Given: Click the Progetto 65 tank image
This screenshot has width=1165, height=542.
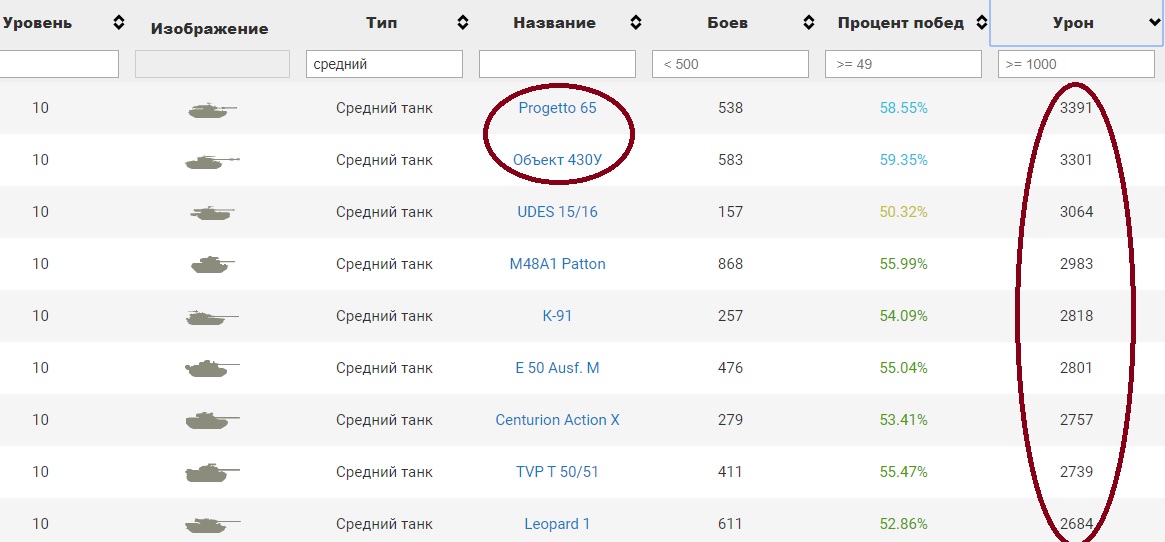Looking at the screenshot, I should pos(212,110).
